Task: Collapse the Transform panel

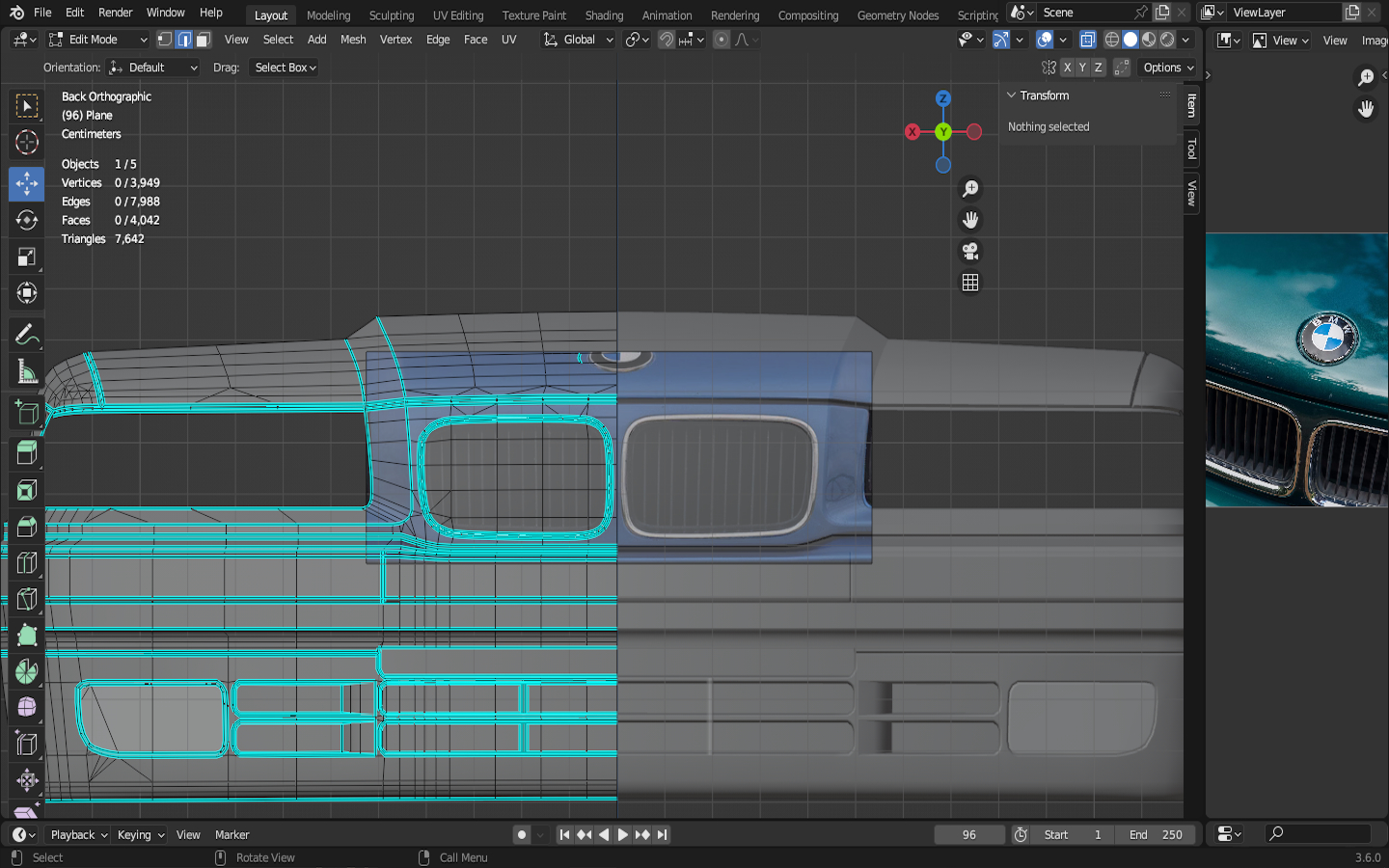Action: (1012, 95)
